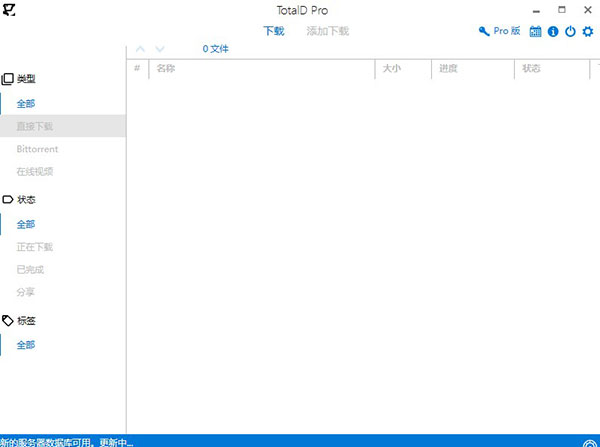
Task: Open the 下载 tab
Action: point(274,31)
